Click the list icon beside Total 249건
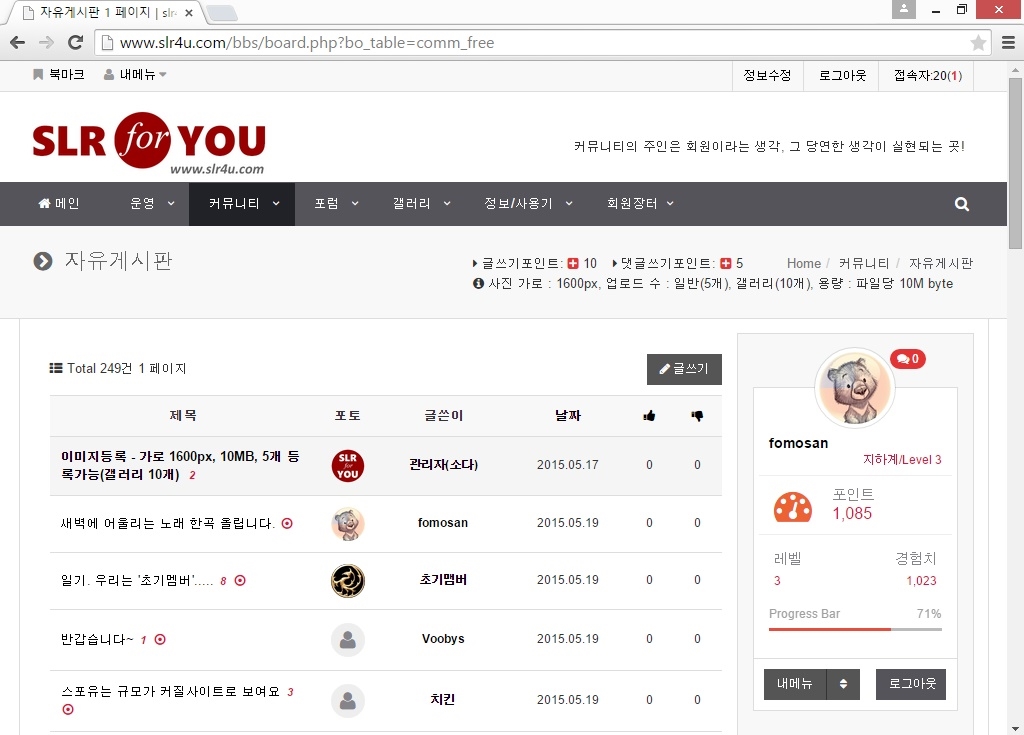This screenshot has height=735, width=1024. click(56, 368)
